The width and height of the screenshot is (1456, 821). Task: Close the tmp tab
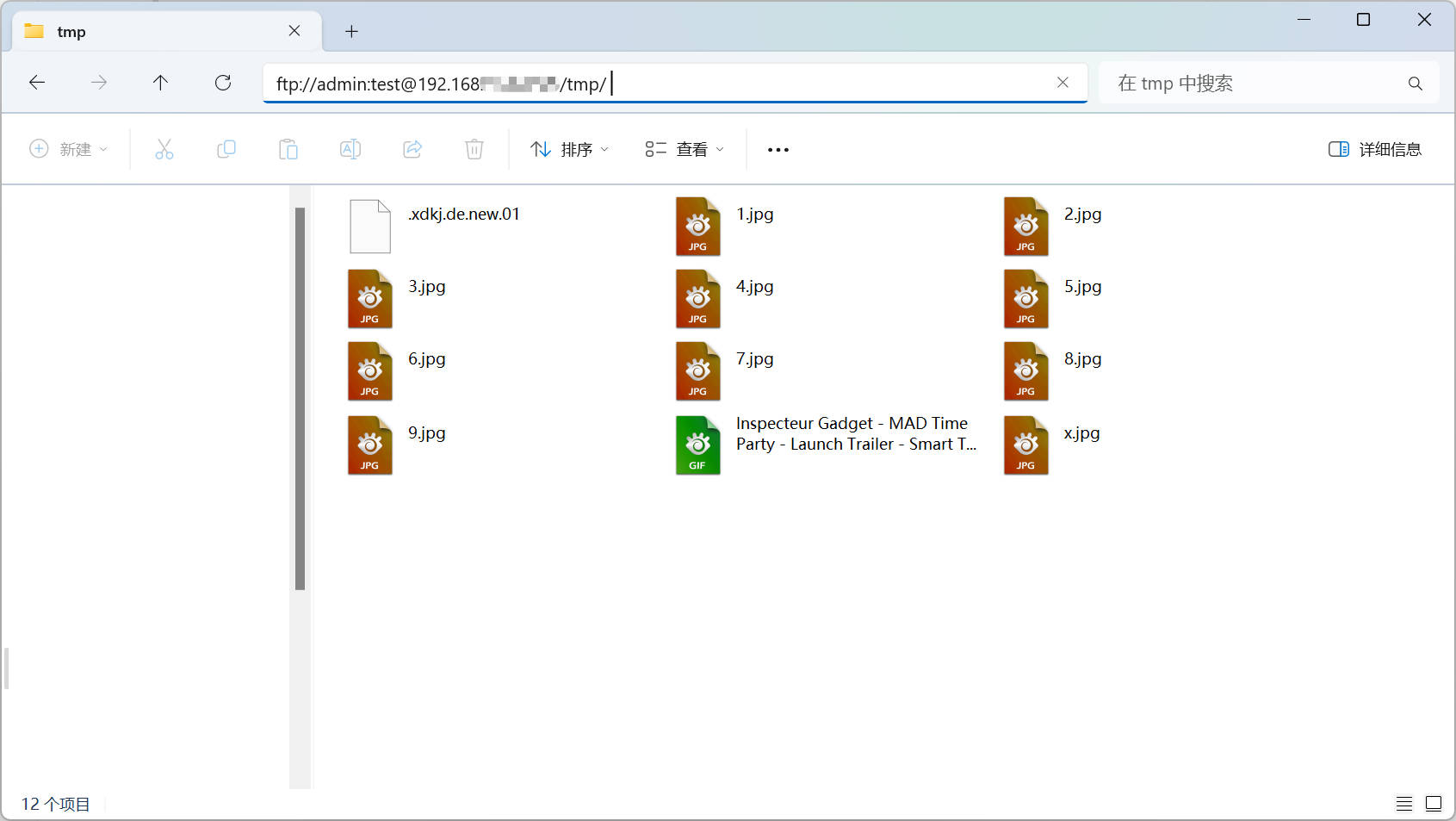294,31
